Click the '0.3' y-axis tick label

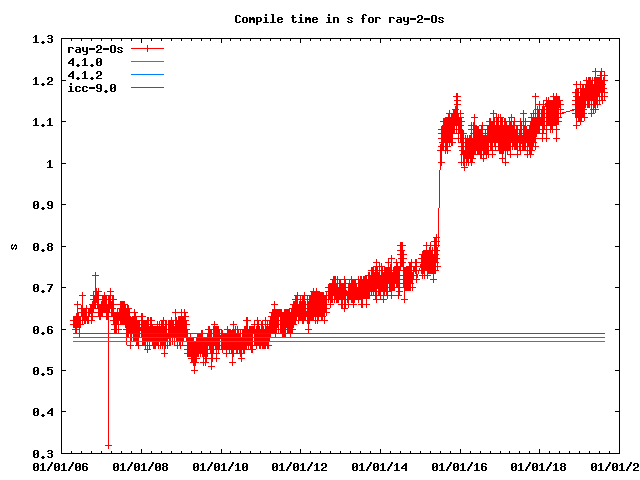tap(43, 454)
